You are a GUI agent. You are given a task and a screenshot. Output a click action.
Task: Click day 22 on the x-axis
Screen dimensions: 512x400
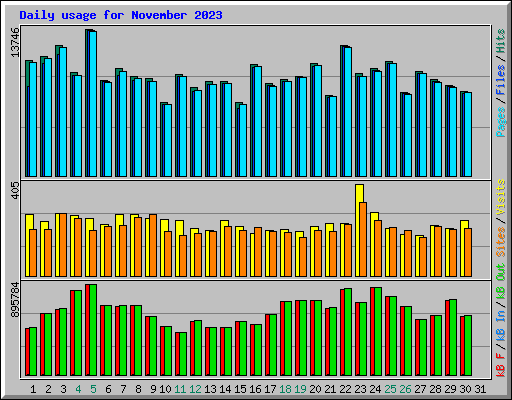click(x=345, y=389)
